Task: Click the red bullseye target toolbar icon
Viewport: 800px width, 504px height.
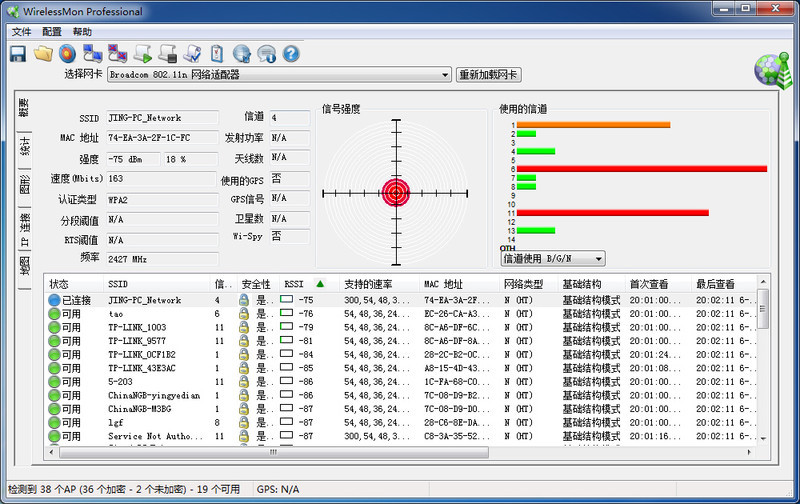Action: tap(67, 54)
